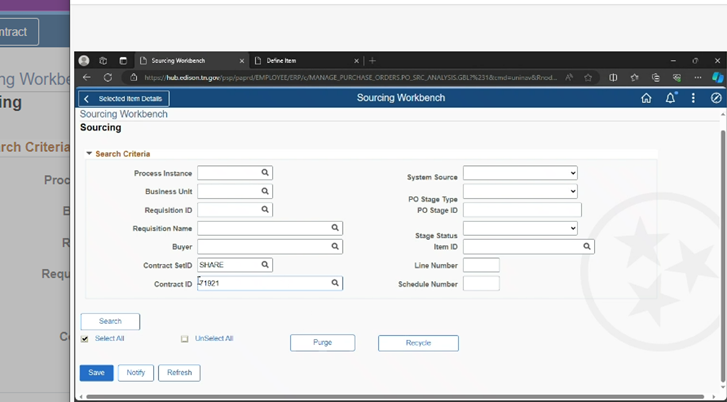The height and width of the screenshot is (402, 727).
Task: Switch to the Define Item browser tab
Action: coord(307,61)
